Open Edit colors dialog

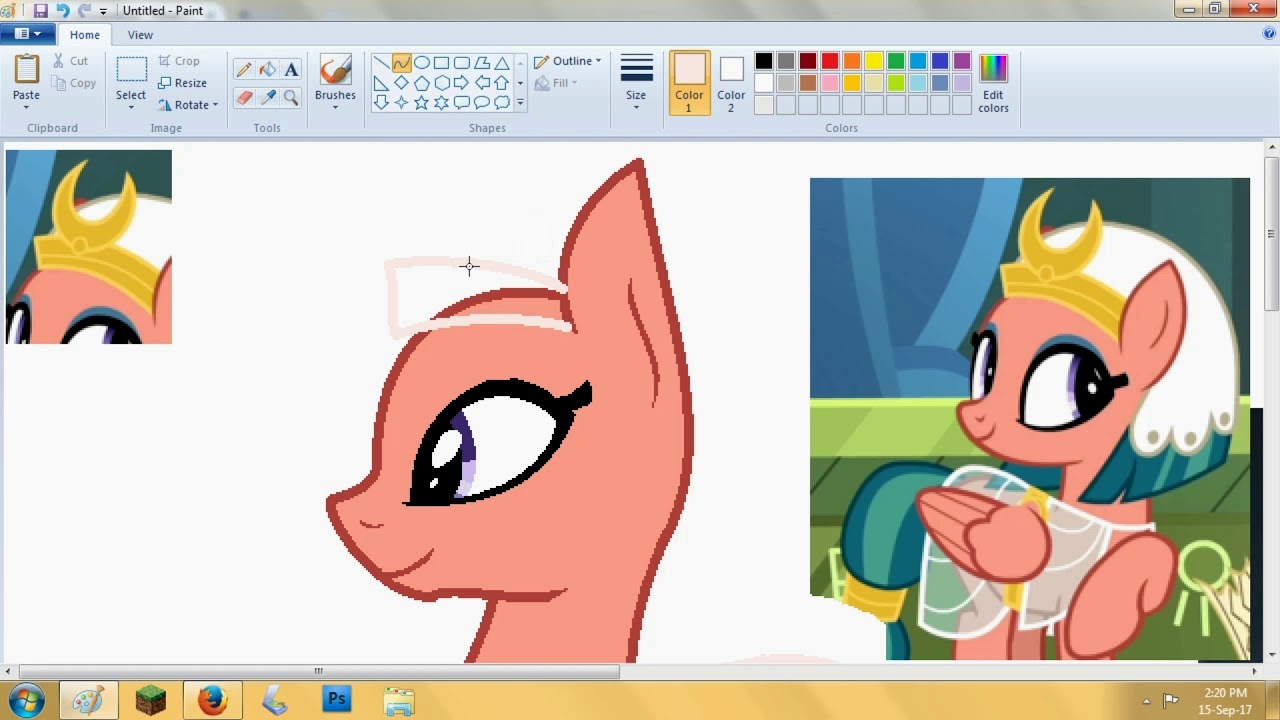[993, 84]
